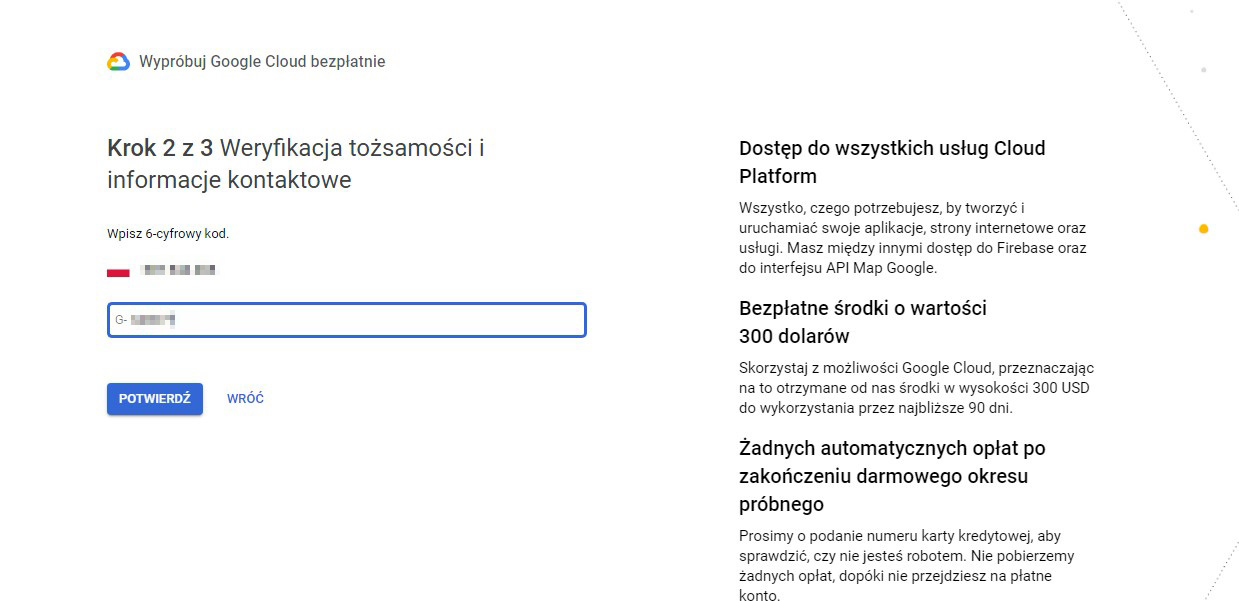Click the "informacje kontaktowe" heading line
The height and width of the screenshot is (601, 1239).
(229, 180)
